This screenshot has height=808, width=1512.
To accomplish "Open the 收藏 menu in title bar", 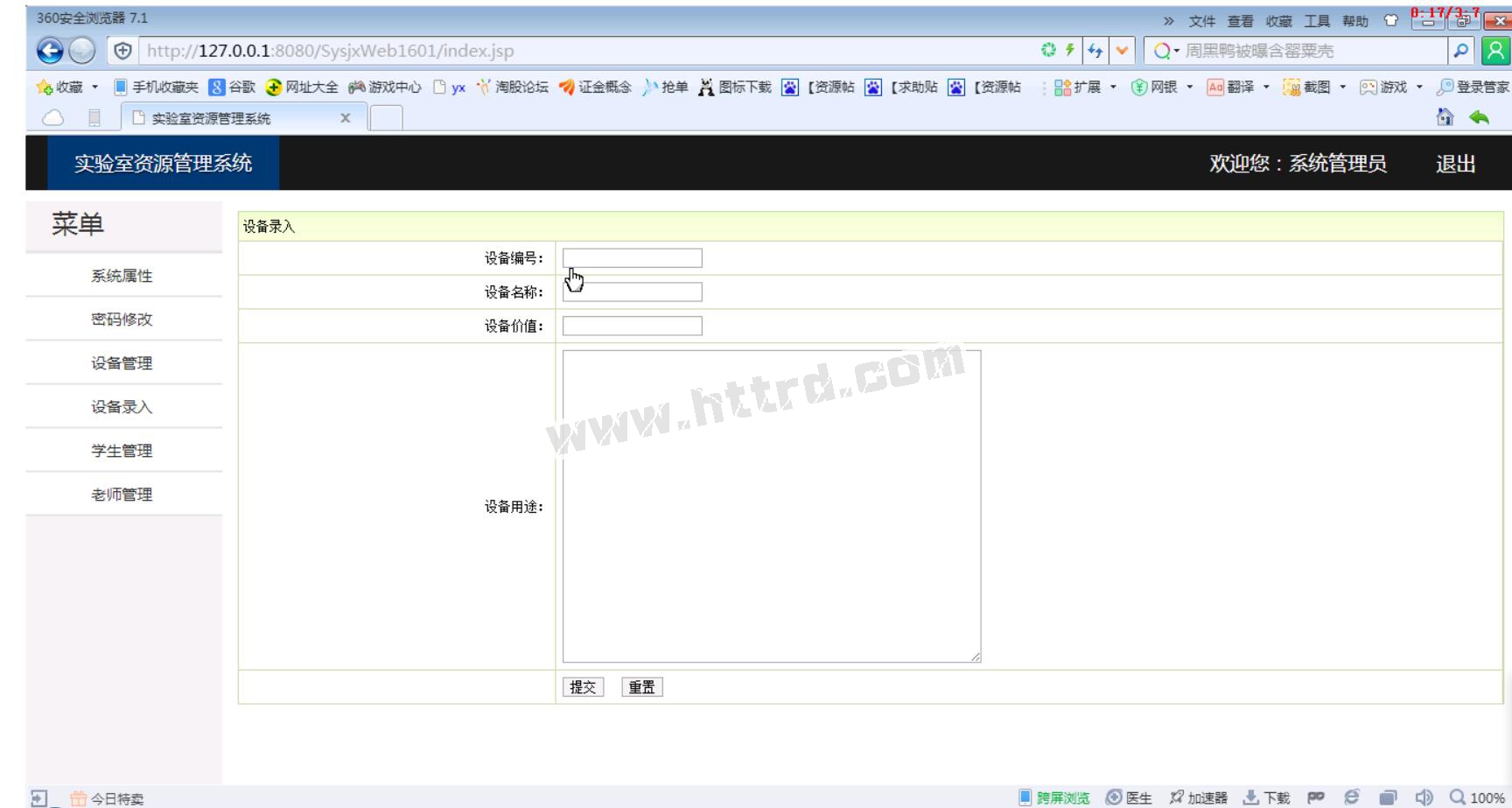I will tap(1278, 21).
